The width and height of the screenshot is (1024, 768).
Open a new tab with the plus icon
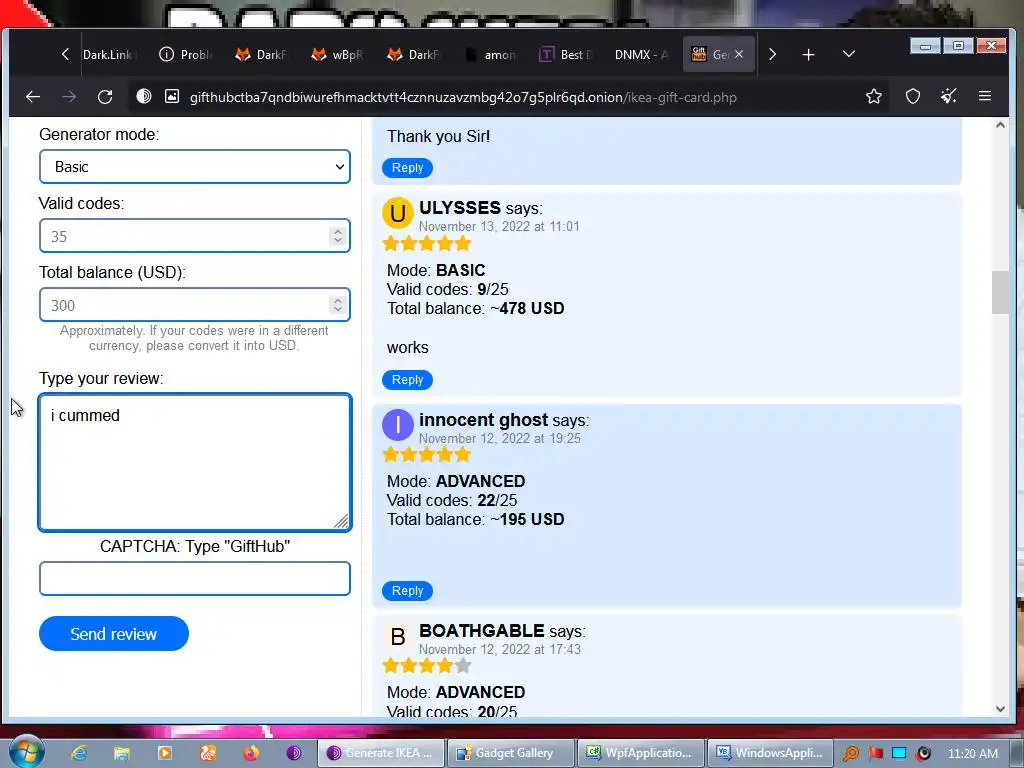coord(808,55)
